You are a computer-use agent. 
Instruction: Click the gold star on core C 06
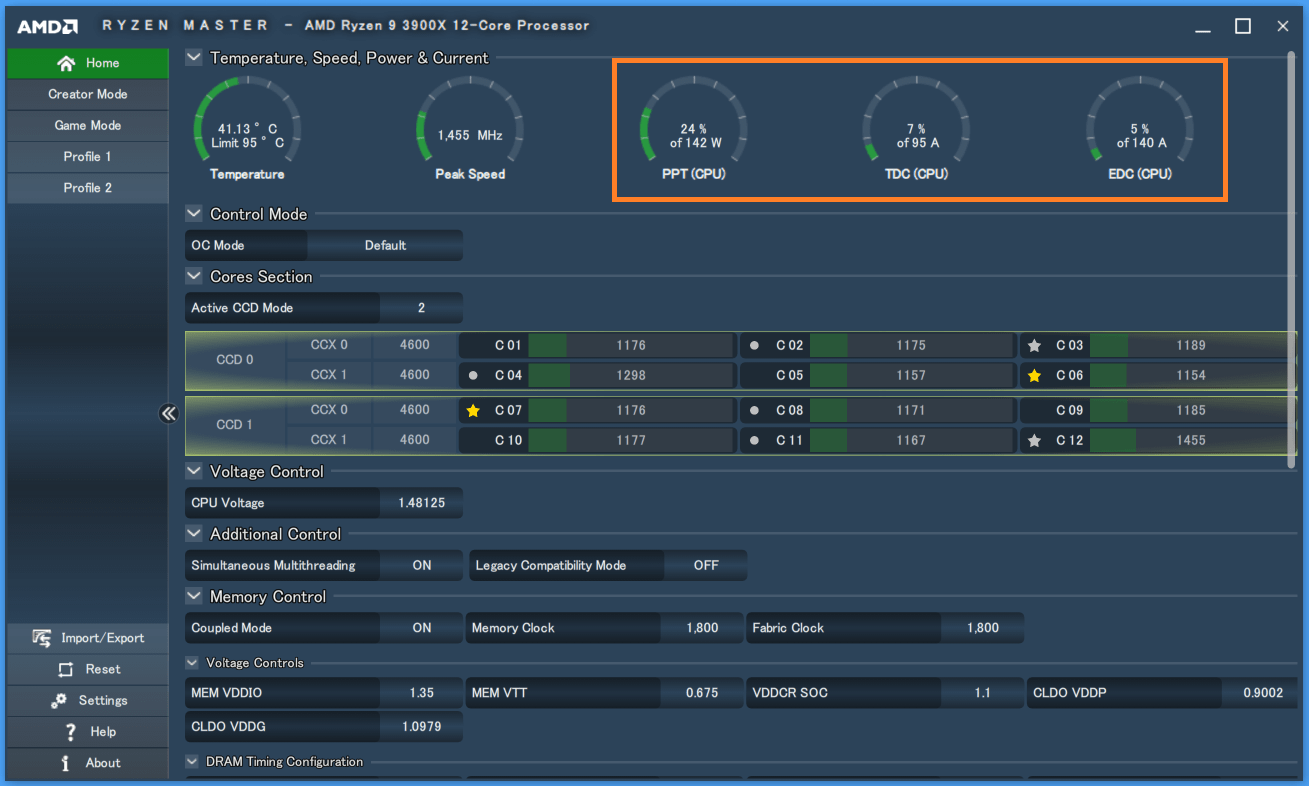click(1034, 375)
